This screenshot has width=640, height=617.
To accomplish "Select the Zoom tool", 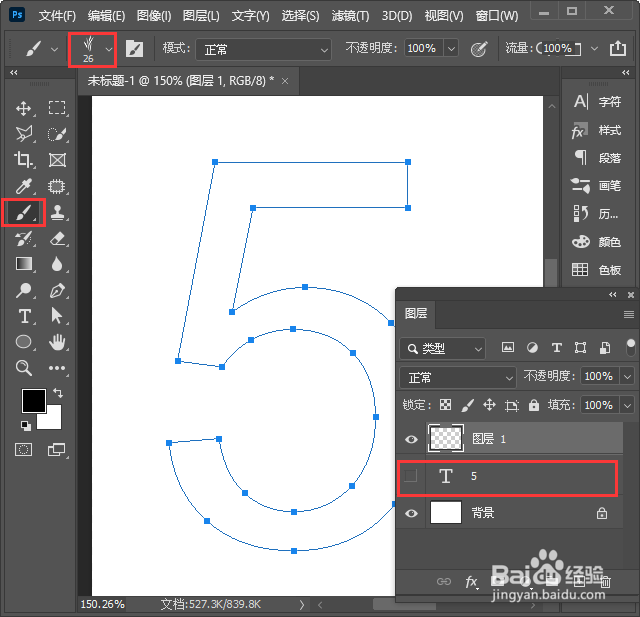I will (23, 368).
